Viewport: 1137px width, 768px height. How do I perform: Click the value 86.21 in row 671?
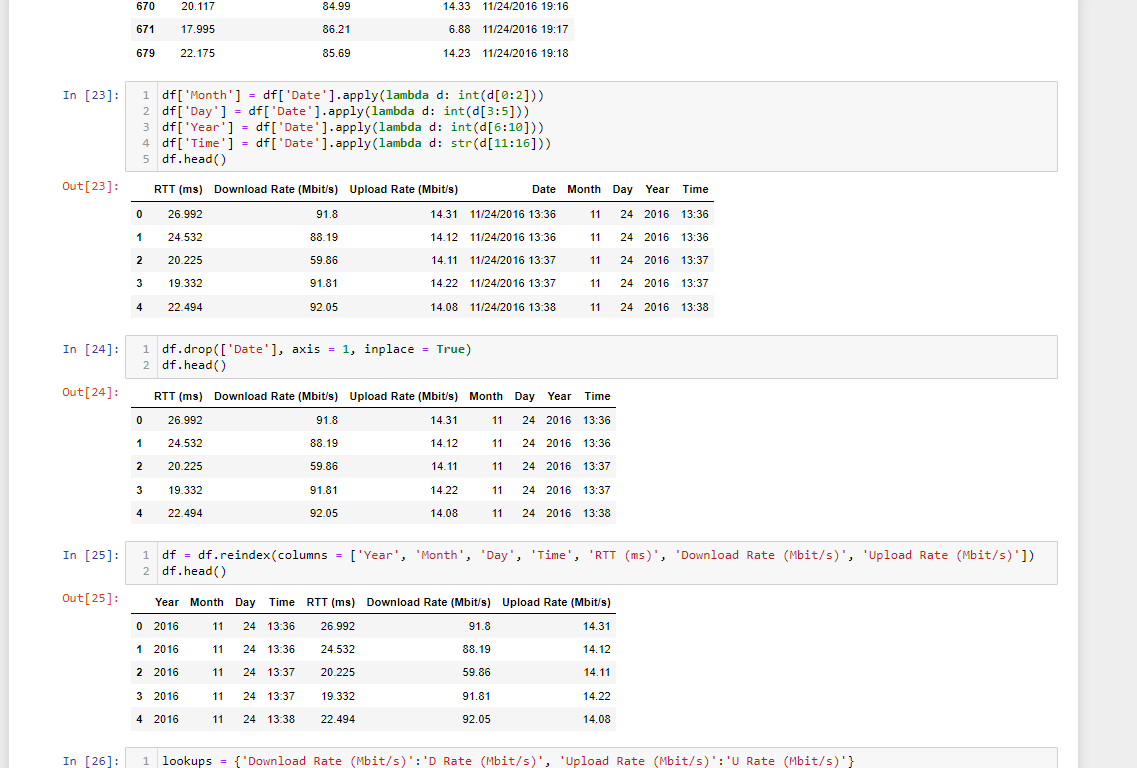(336, 29)
